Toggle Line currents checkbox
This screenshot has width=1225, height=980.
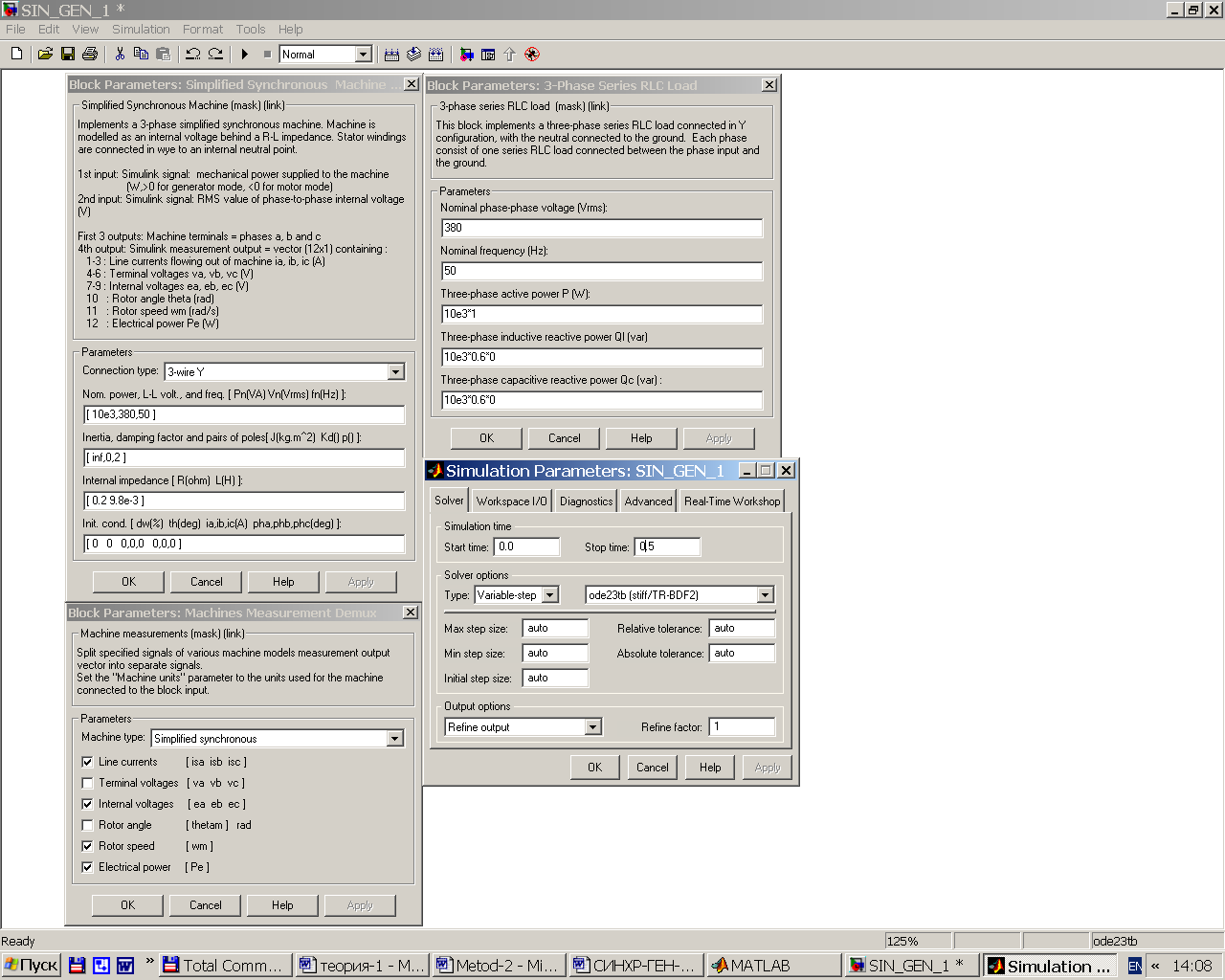tap(87, 762)
